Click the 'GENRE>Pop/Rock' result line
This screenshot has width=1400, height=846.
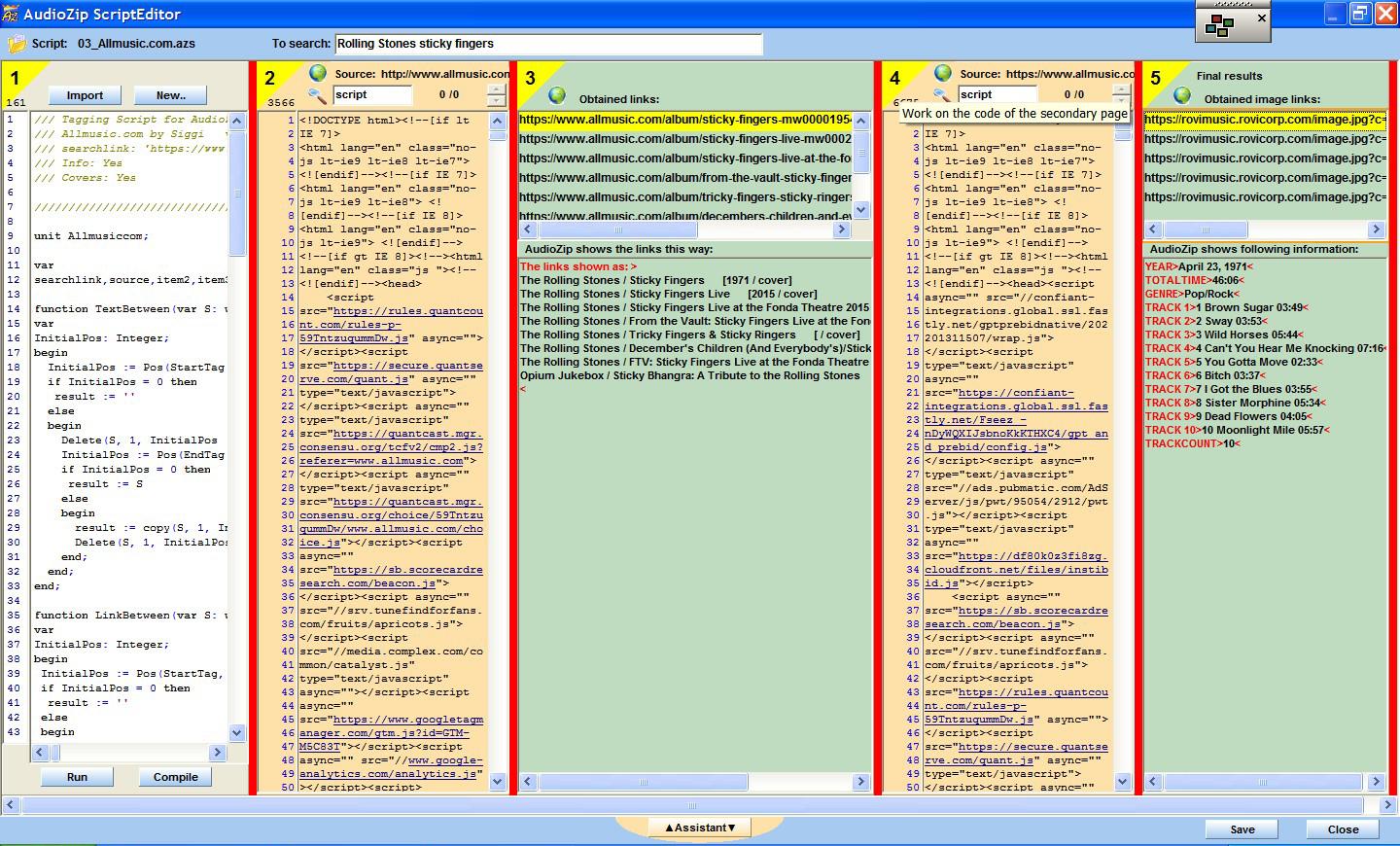(1192, 294)
